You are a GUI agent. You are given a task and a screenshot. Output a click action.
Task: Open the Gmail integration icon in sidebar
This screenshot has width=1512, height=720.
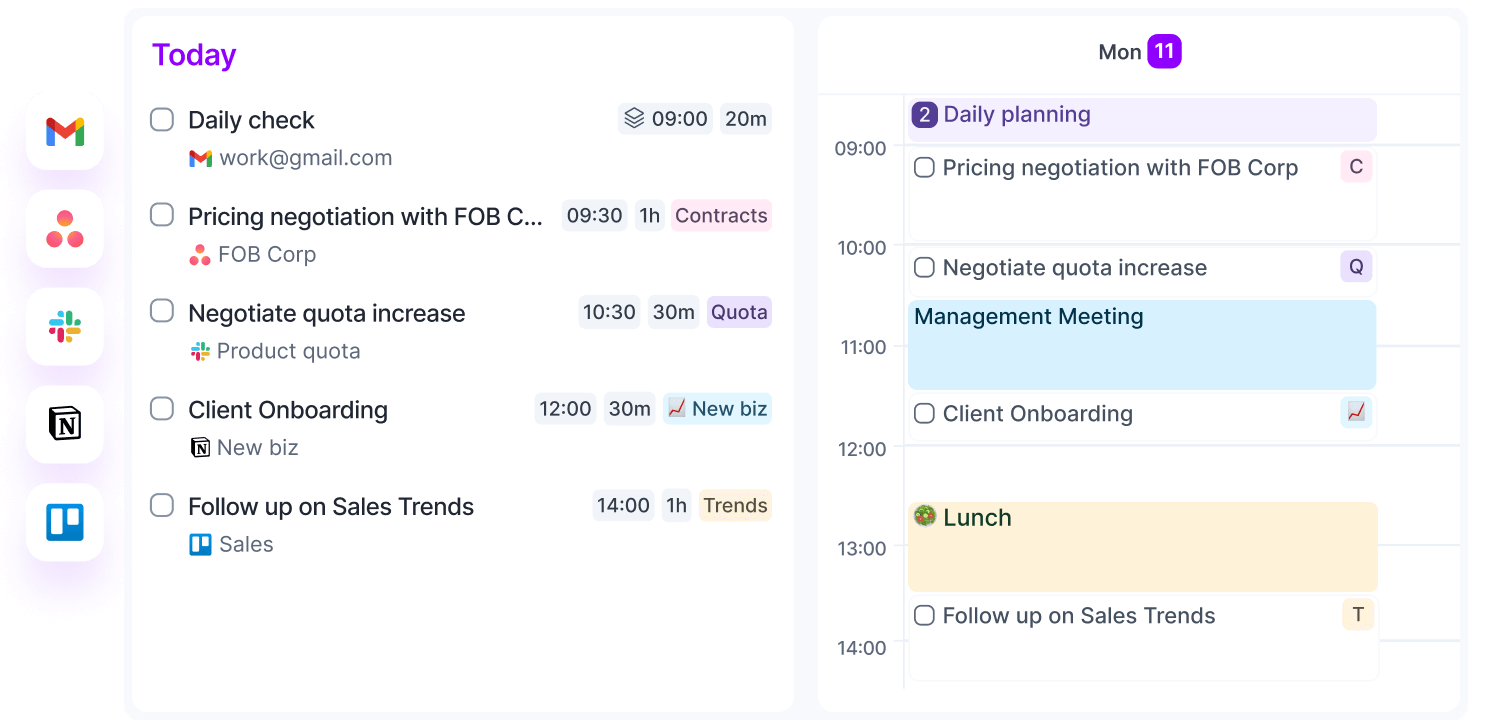65,132
